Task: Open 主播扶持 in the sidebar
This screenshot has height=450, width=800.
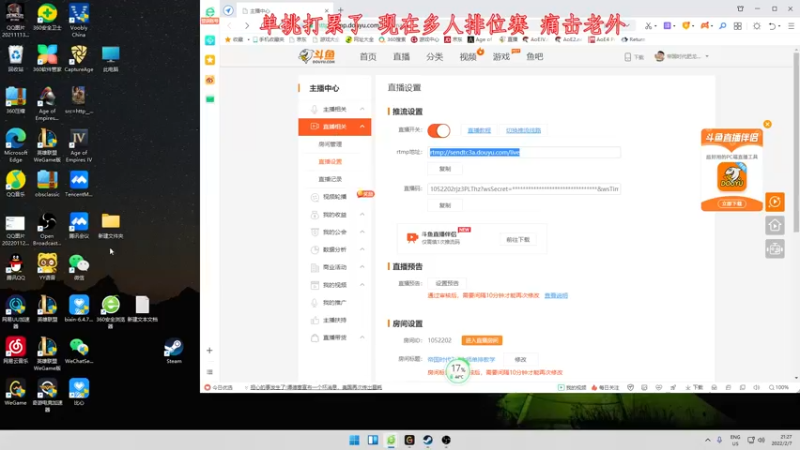Action: pyautogui.click(x=335, y=320)
